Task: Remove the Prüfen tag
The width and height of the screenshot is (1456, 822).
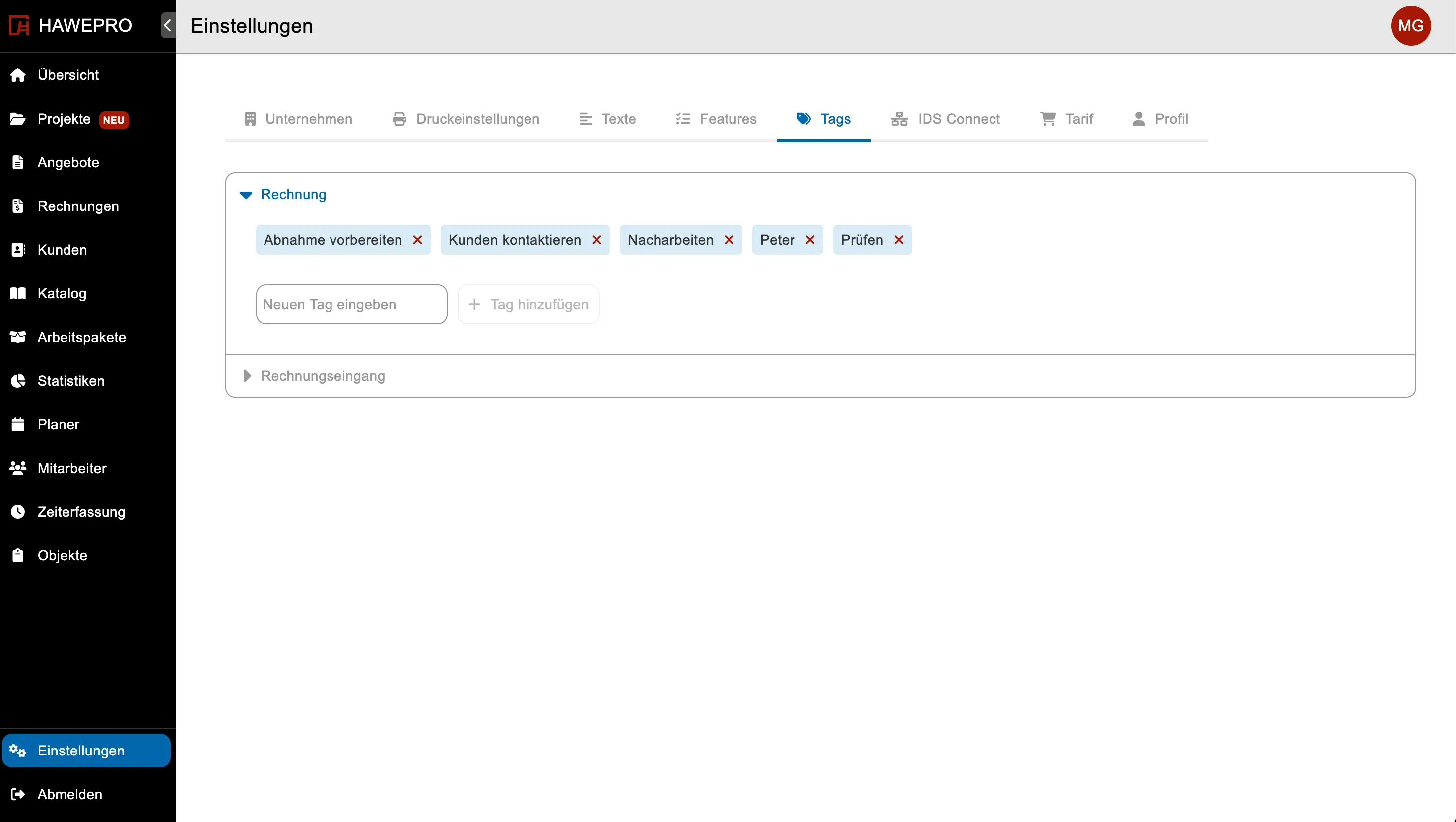Action: (x=899, y=240)
